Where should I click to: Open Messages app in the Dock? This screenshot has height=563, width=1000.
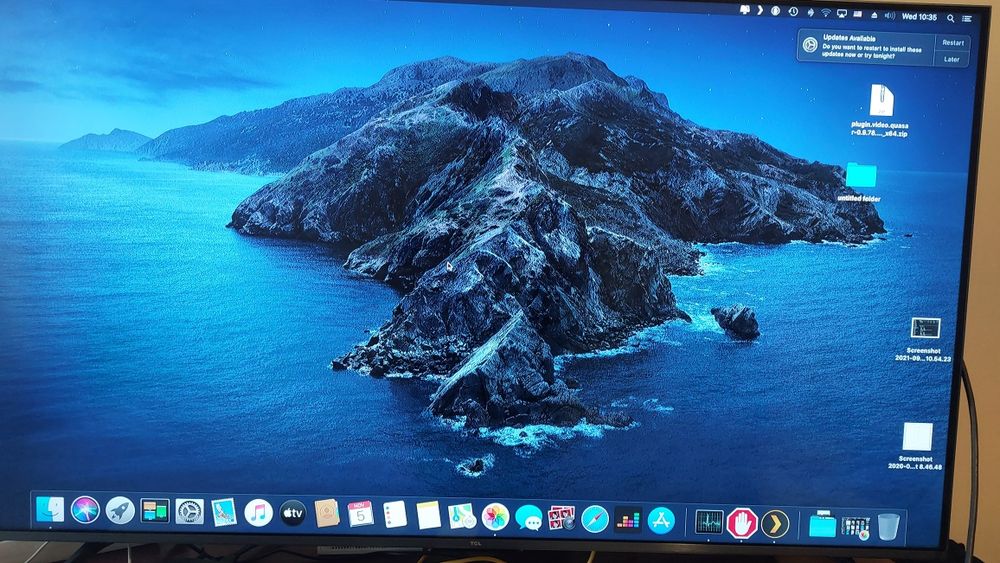(529, 518)
